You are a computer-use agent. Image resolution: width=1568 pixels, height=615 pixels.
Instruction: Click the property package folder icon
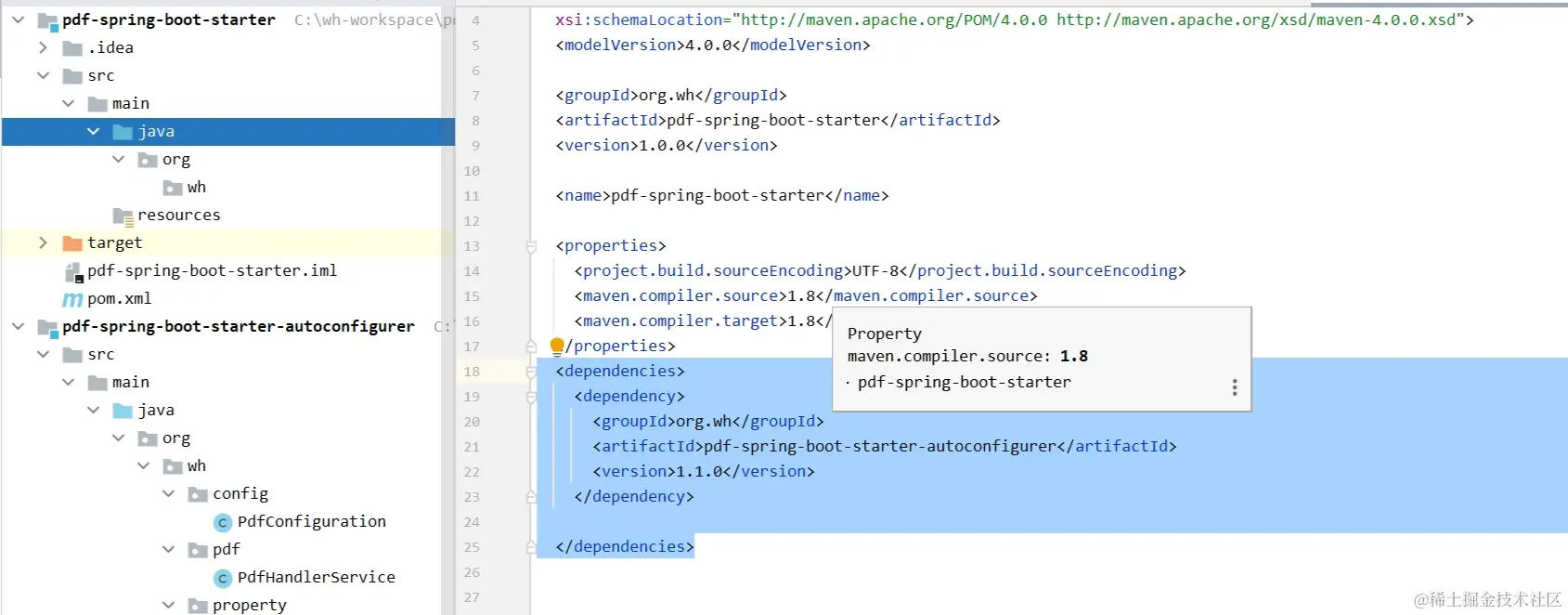[x=198, y=606]
